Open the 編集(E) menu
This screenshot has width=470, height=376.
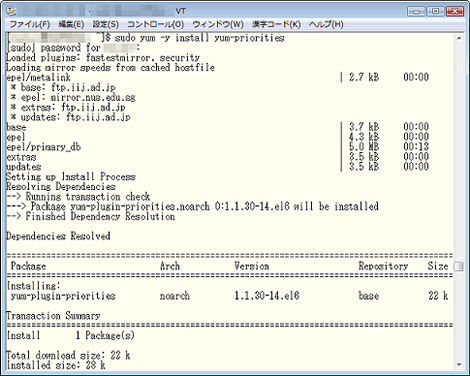[71, 24]
